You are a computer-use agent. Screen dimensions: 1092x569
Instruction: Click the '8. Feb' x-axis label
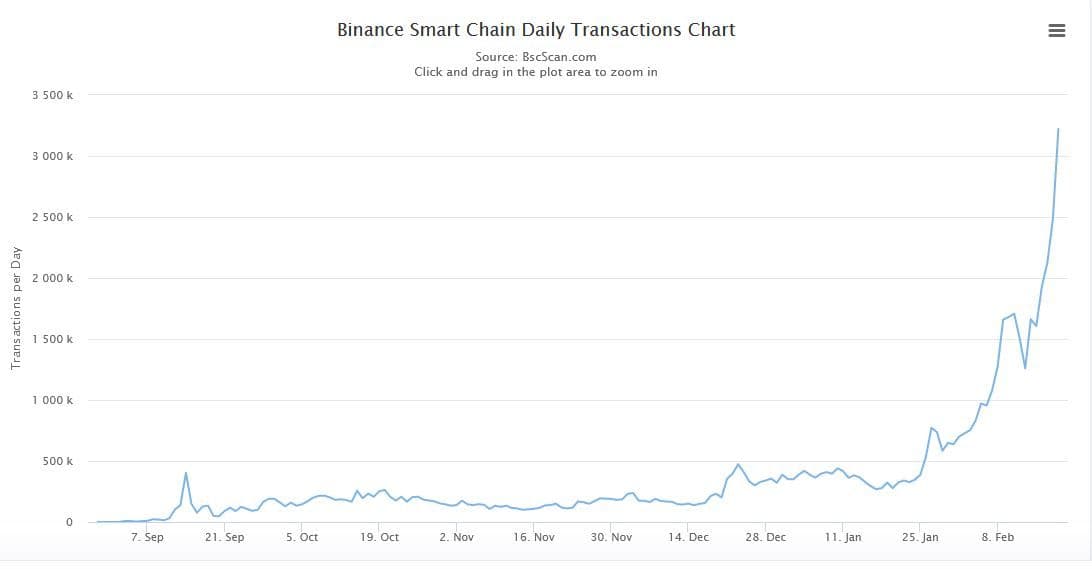pos(997,537)
